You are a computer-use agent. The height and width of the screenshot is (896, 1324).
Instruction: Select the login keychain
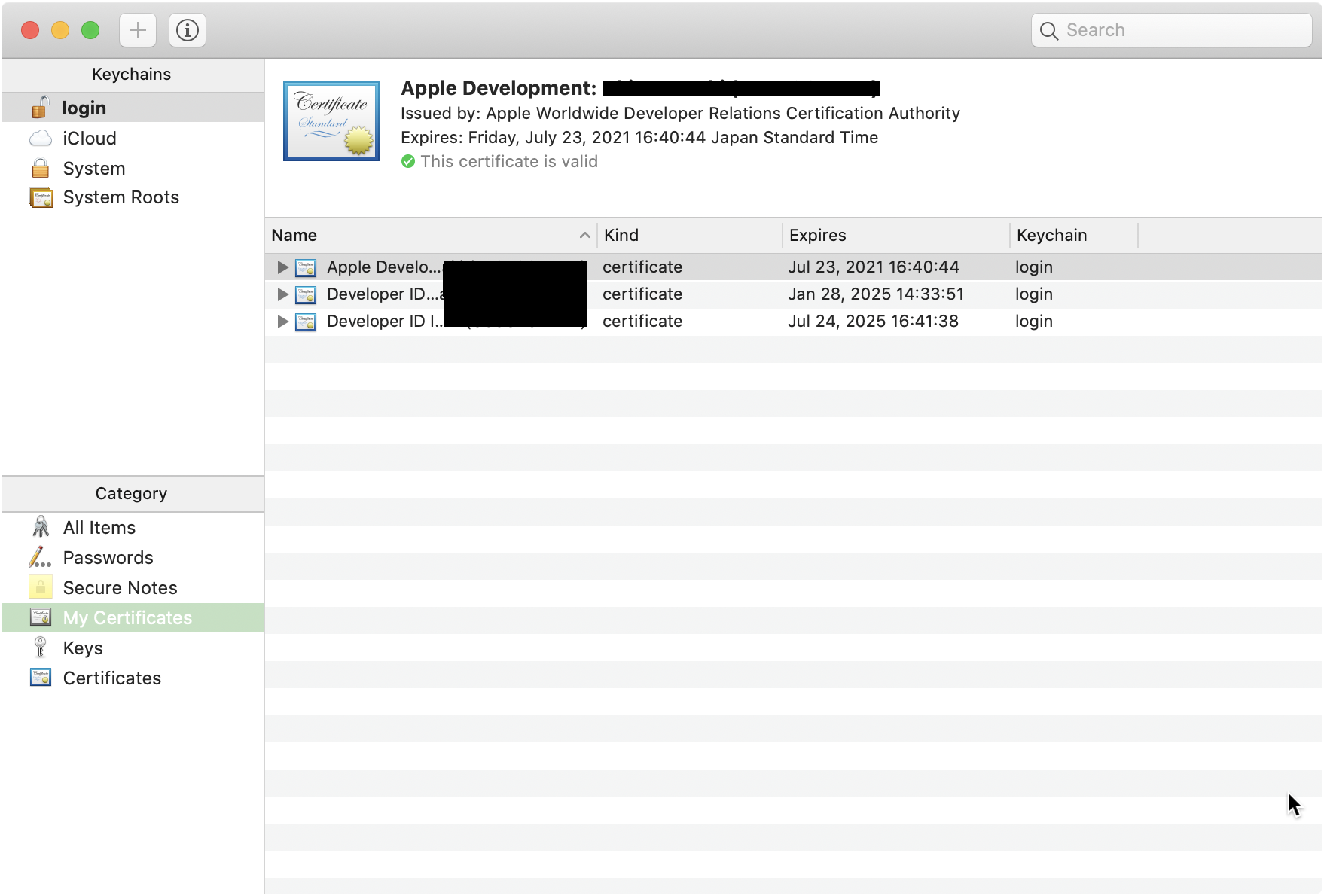[133, 108]
